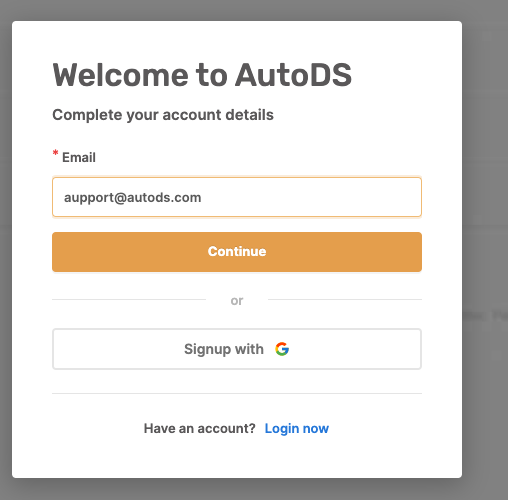Click divider line right of 'or'
The width and height of the screenshot is (508, 500).
345,299
